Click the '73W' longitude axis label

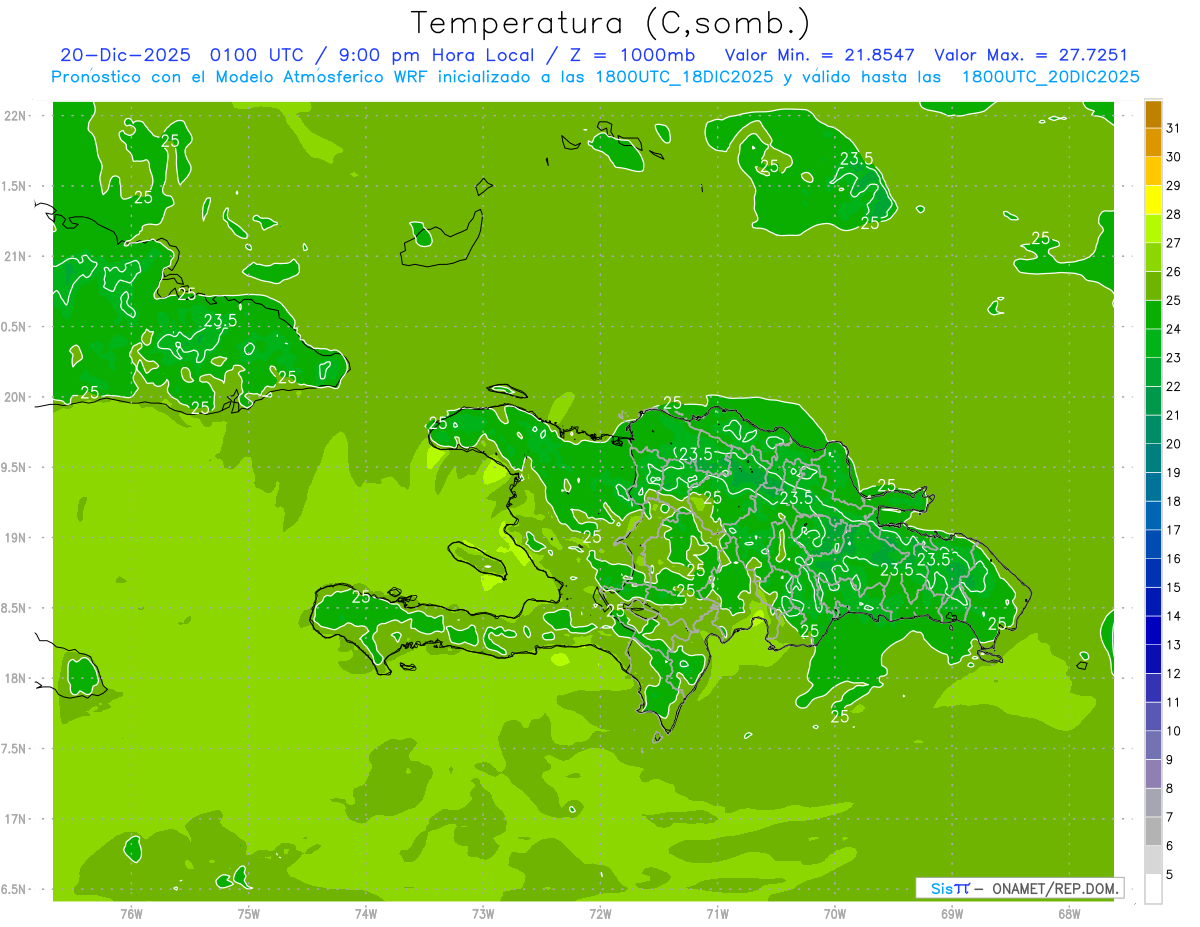pos(483,913)
